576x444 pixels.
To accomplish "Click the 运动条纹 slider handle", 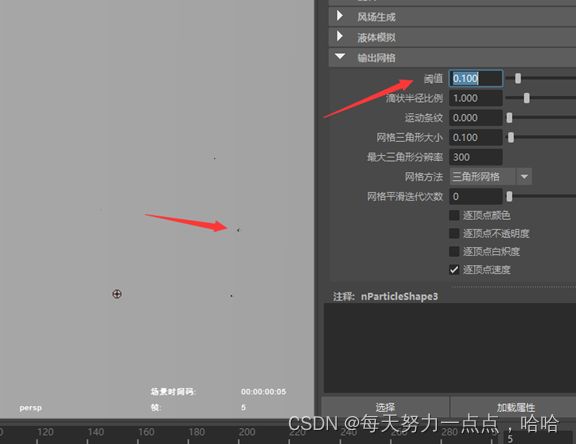I will coord(509,118).
